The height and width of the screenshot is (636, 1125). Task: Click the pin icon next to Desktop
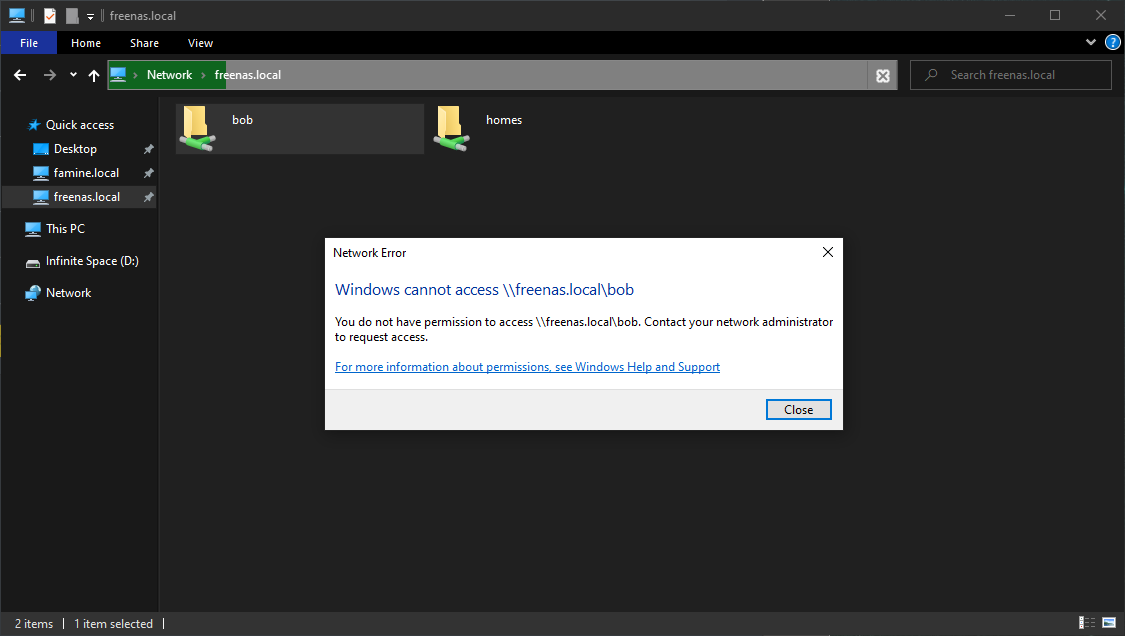149,149
